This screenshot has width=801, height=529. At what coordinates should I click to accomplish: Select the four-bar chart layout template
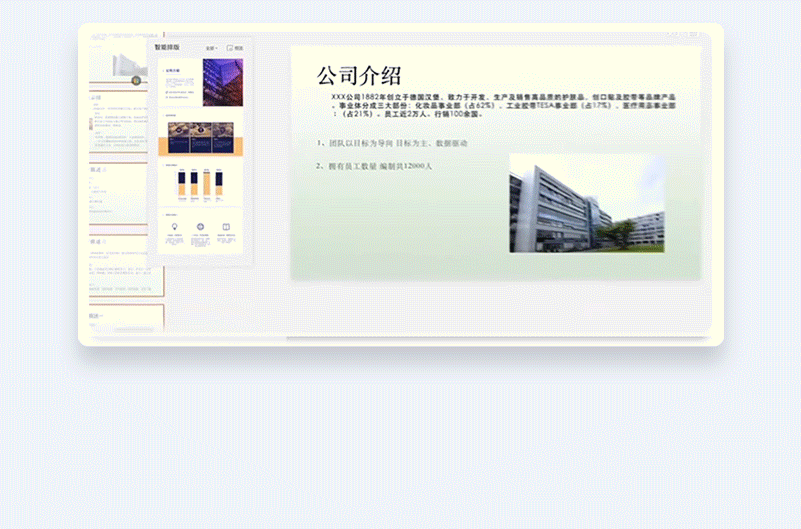click(201, 183)
